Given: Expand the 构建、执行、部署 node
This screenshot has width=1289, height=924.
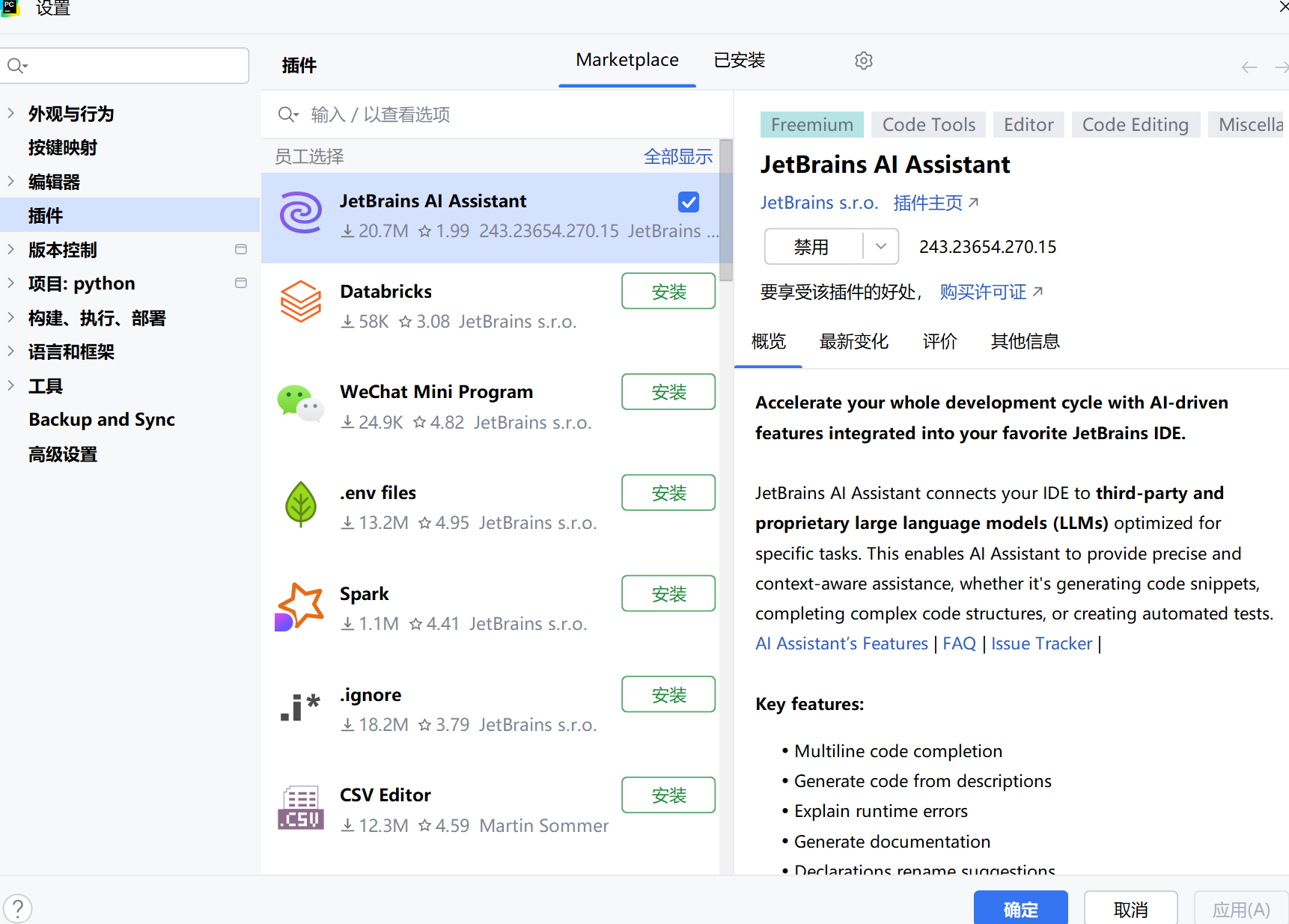Looking at the screenshot, I should click(10, 317).
